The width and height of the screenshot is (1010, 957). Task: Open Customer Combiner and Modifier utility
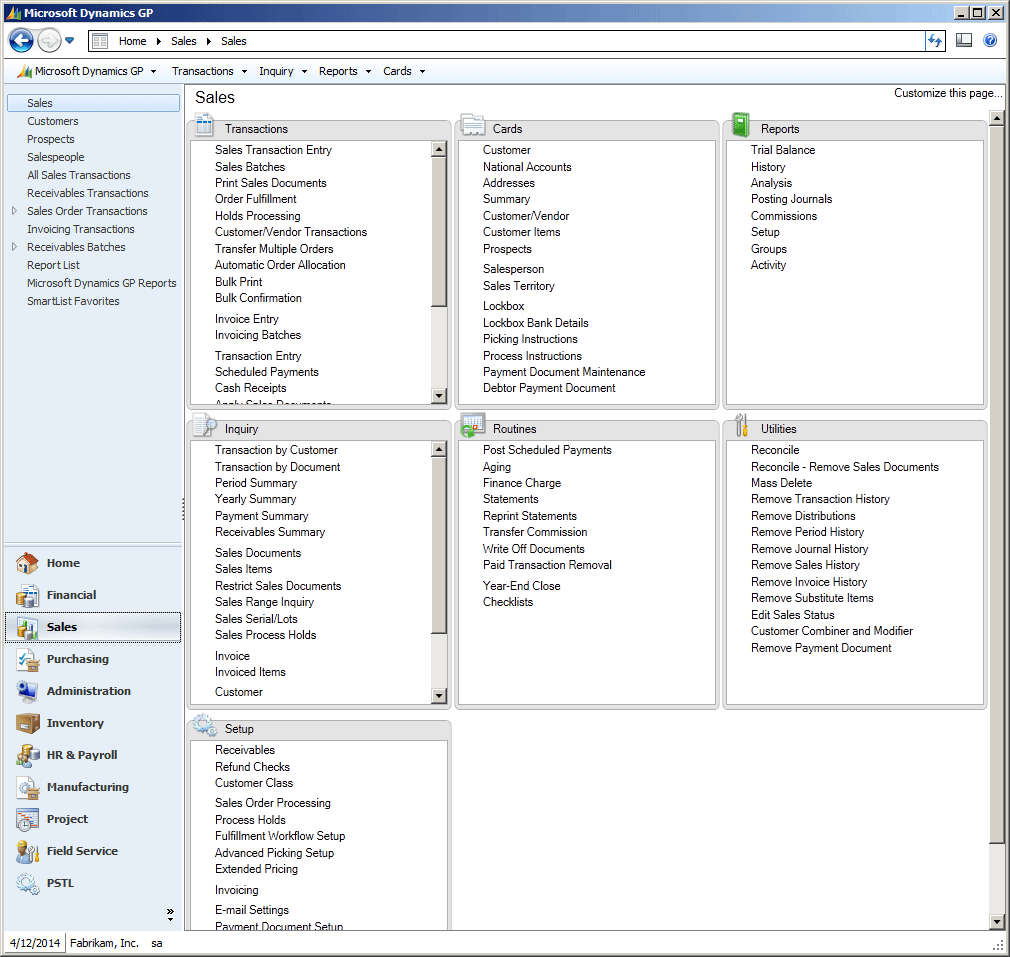(x=832, y=631)
